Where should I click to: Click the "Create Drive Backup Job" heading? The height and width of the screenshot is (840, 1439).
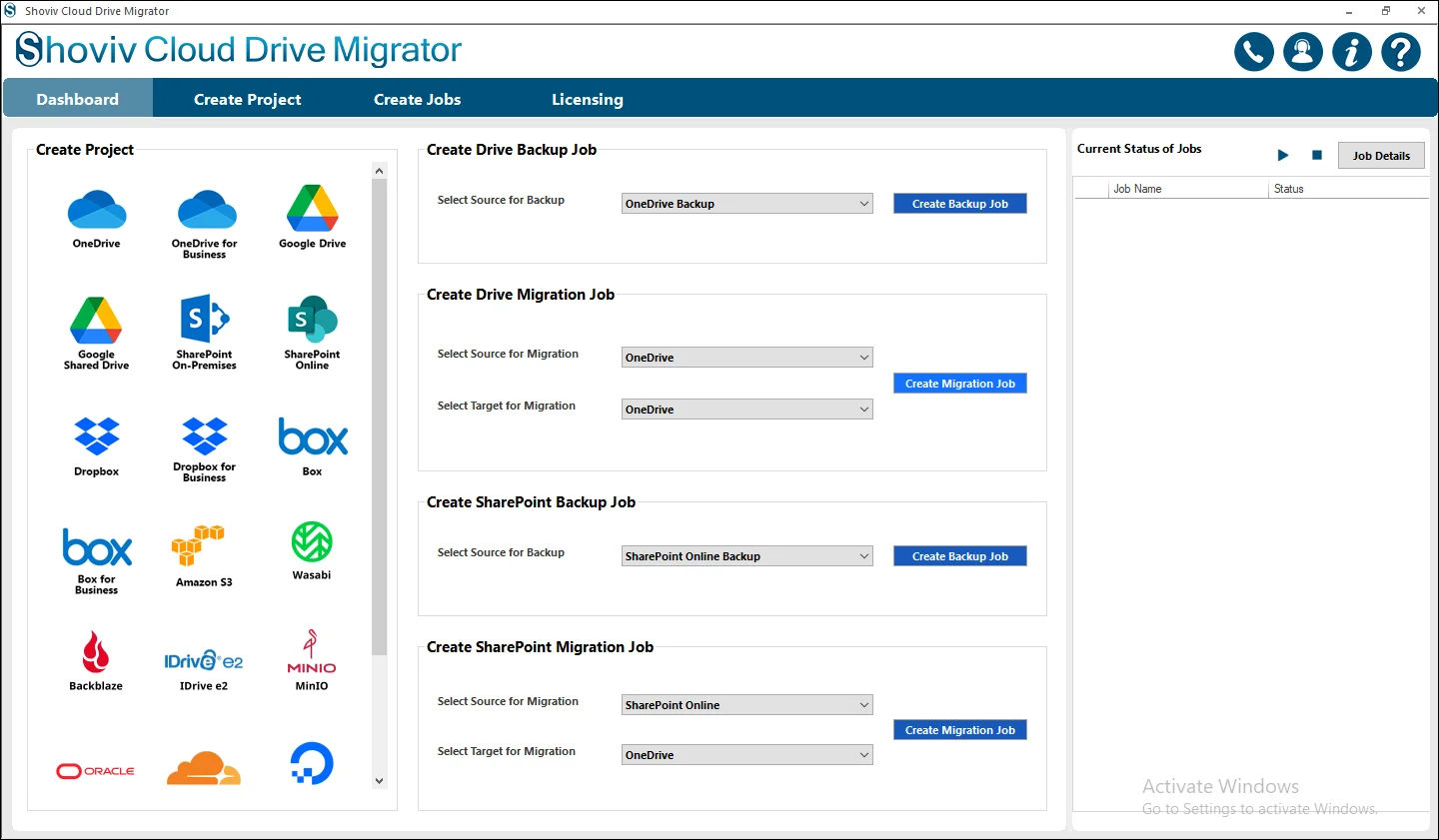(x=512, y=150)
